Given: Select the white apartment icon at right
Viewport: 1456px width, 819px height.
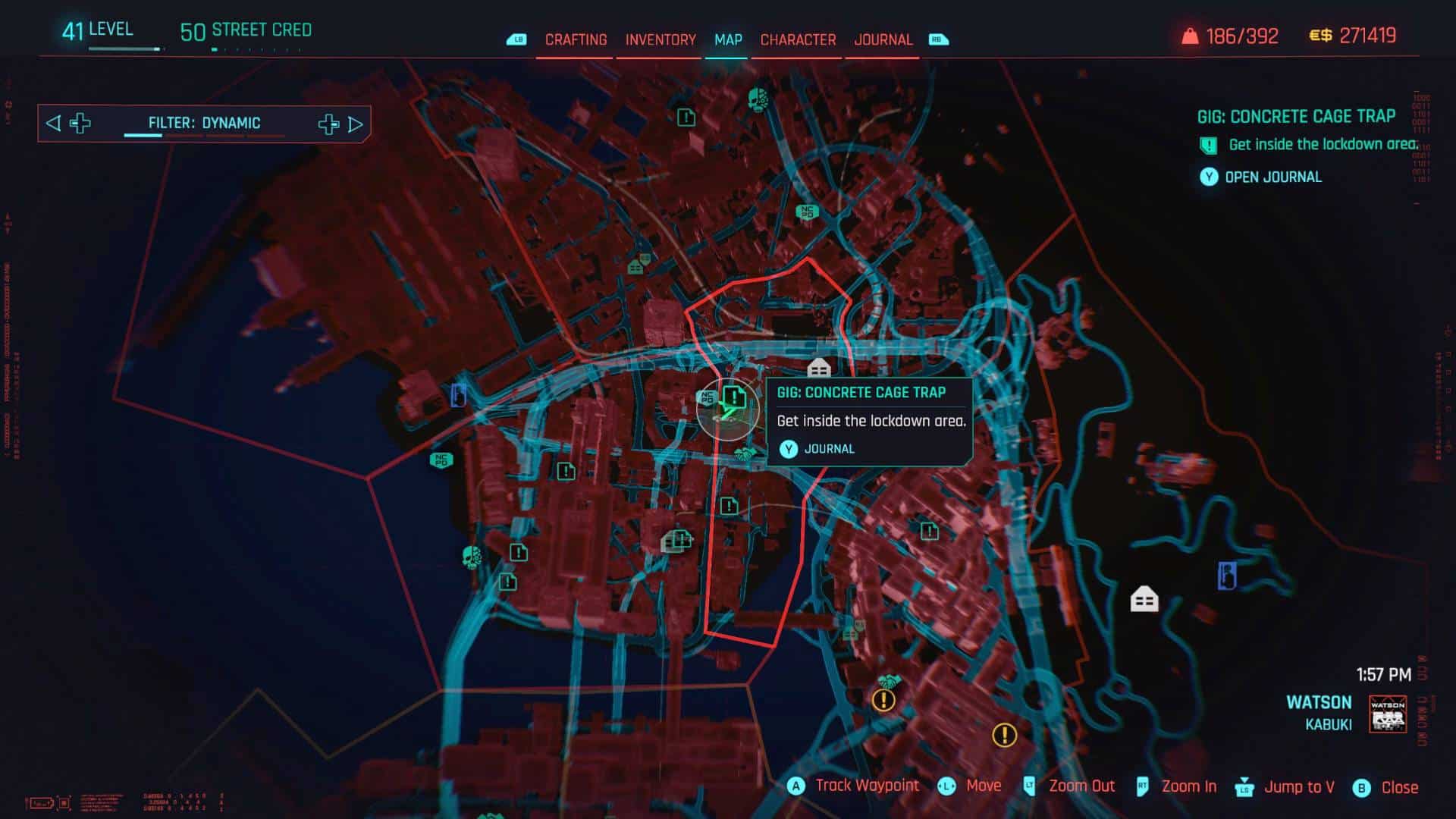Looking at the screenshot, I should click(x=1144, y=599).
